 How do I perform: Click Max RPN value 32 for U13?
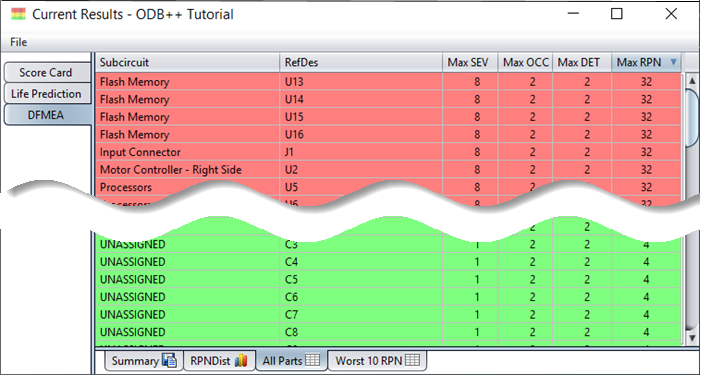click(x=646, y=82)
